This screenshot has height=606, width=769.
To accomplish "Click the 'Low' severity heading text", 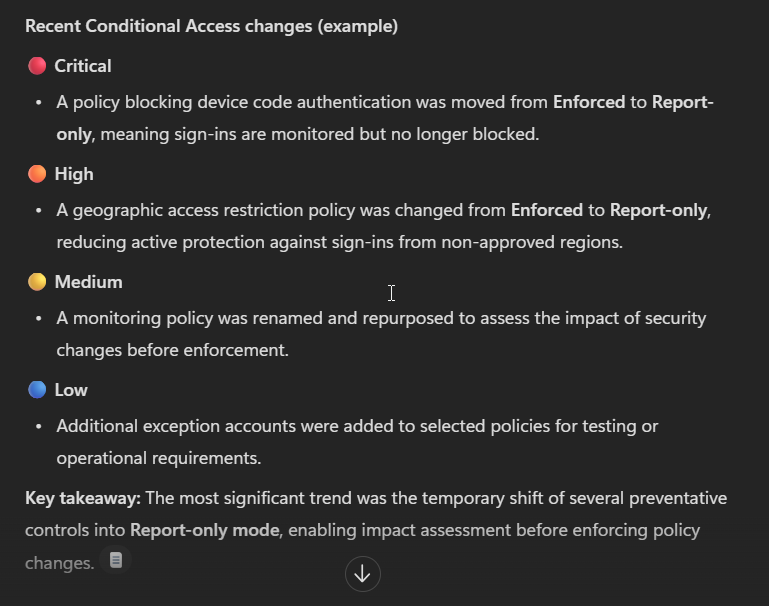I will pos(71,390).
